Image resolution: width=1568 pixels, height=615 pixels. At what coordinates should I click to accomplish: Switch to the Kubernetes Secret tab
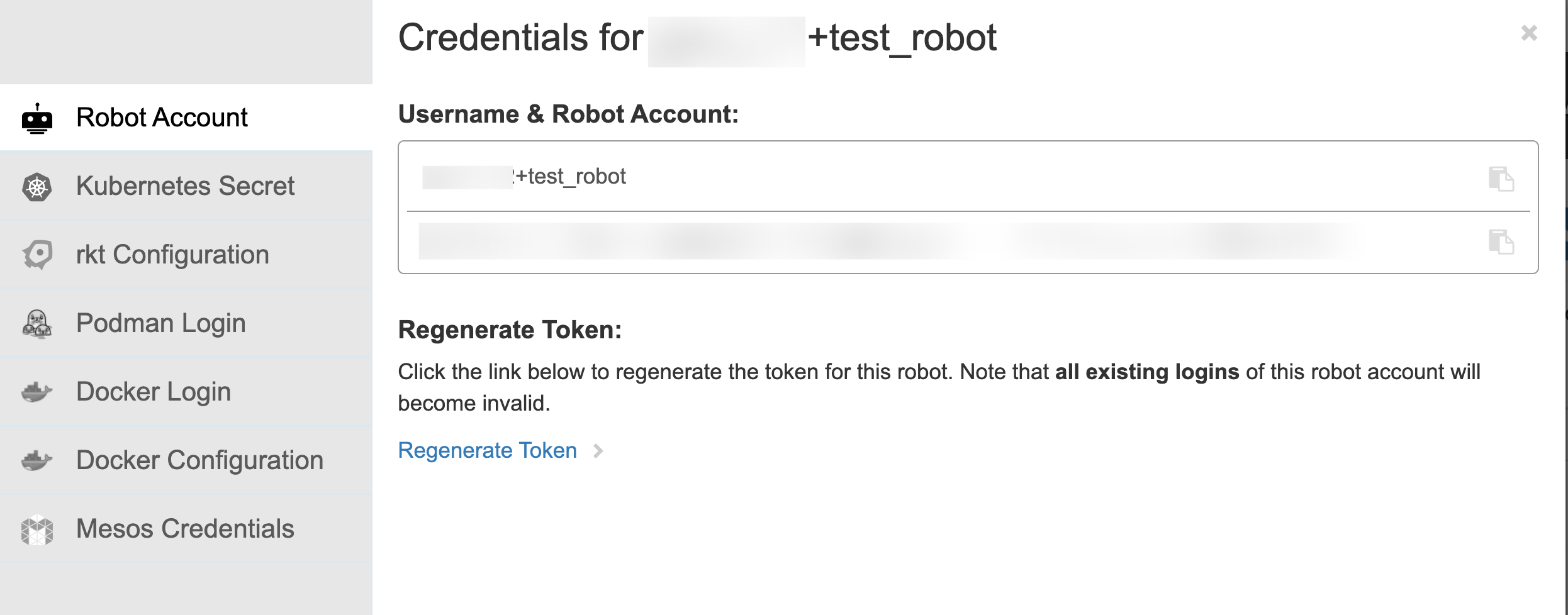tap(185, 186)
